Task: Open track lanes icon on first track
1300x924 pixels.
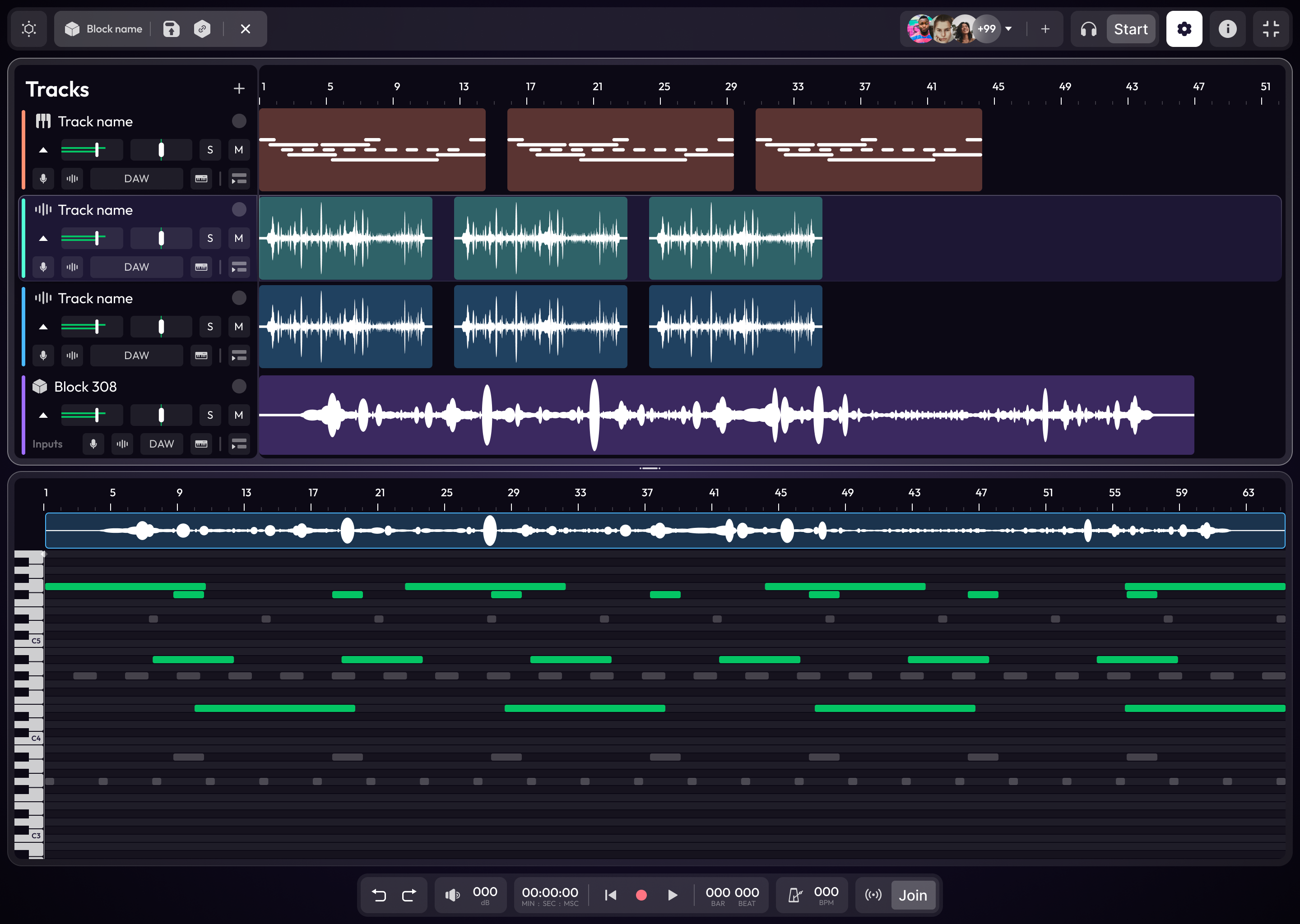Action: (x=239, y=179)
